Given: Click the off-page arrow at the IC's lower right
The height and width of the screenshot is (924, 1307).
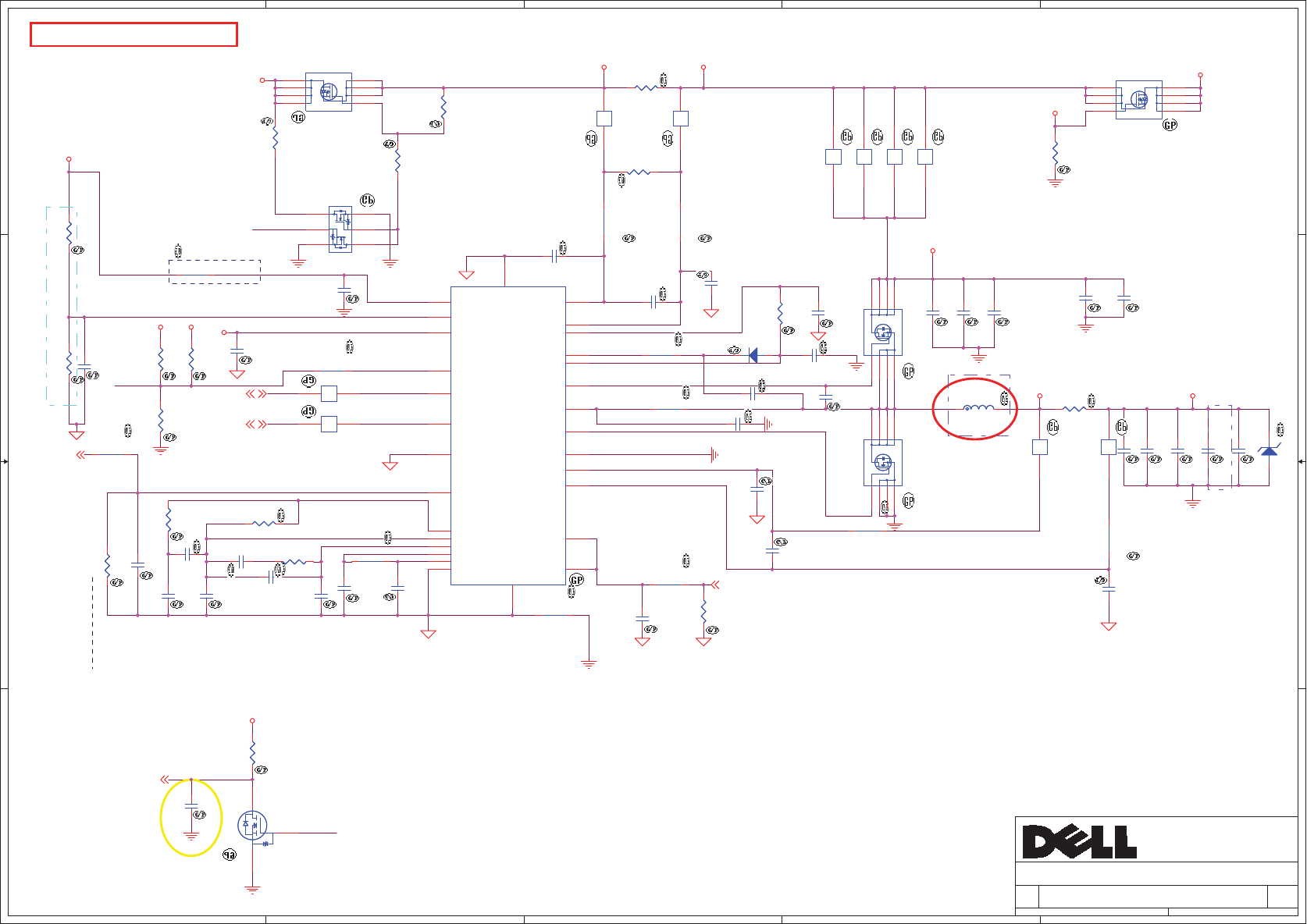Looking at the screenshot, I should click(x=714, y=585).
